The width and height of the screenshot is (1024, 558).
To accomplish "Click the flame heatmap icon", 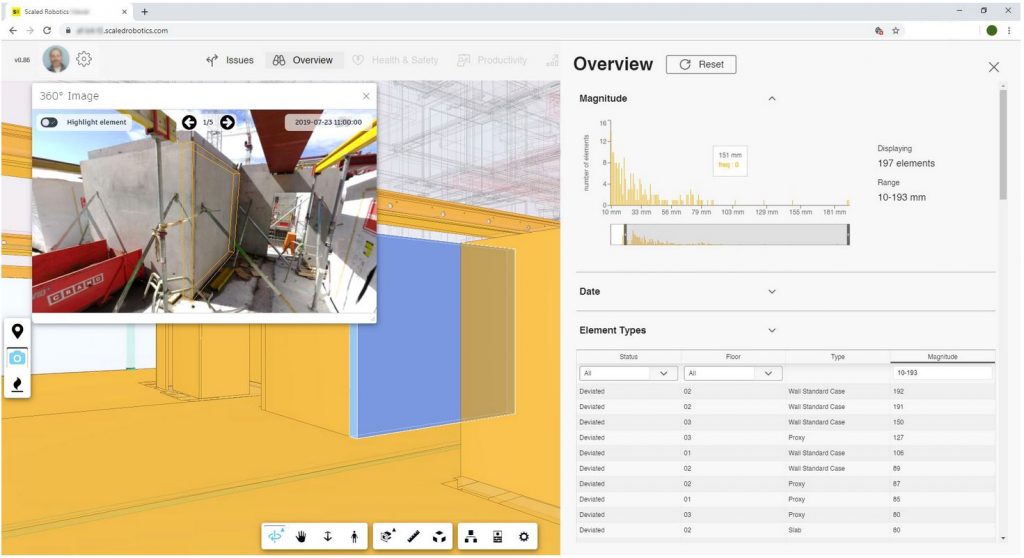I will pyautogui.click(x=17, y=384).
